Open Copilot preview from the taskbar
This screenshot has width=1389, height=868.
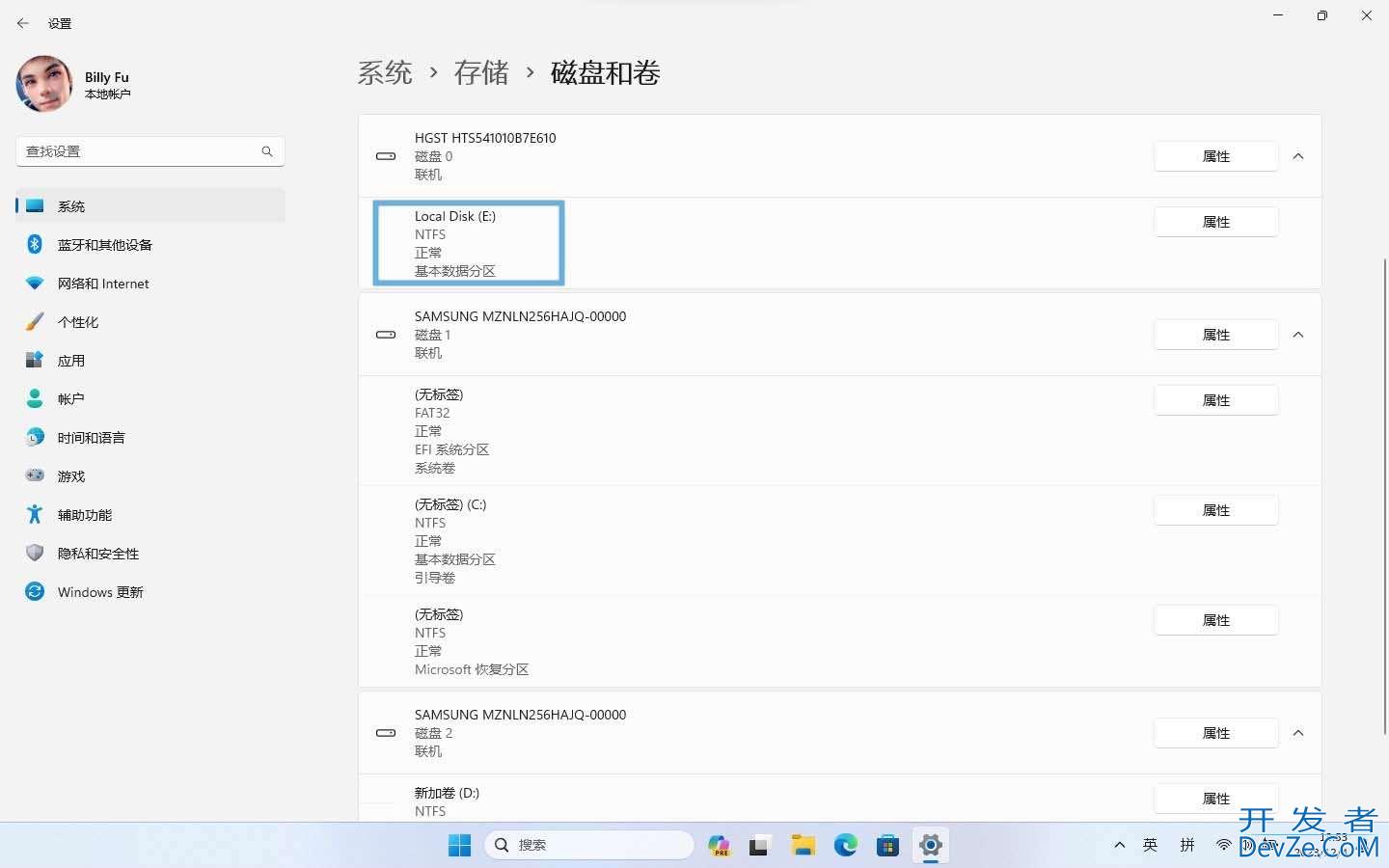[719, 846]
